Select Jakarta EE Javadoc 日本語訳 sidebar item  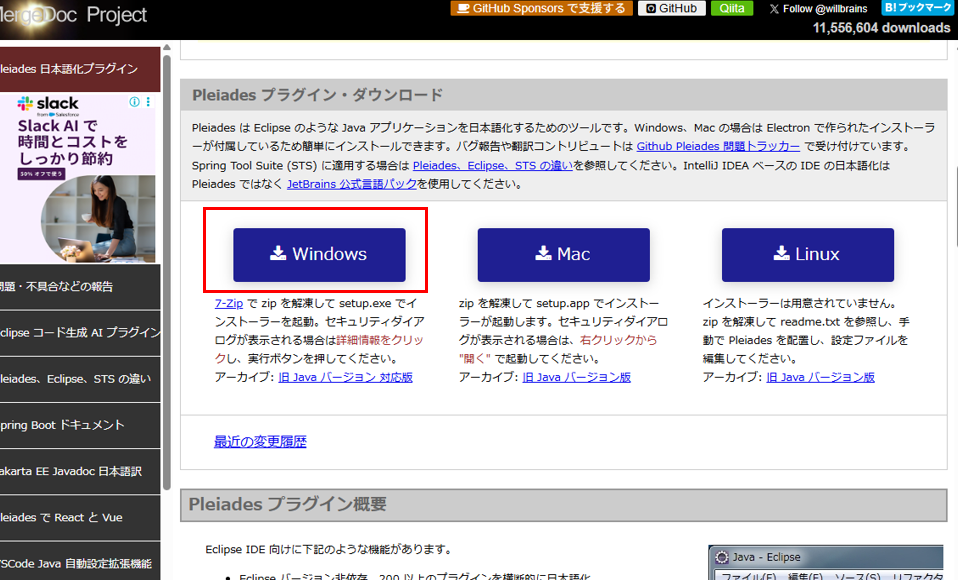coord(80,471)
